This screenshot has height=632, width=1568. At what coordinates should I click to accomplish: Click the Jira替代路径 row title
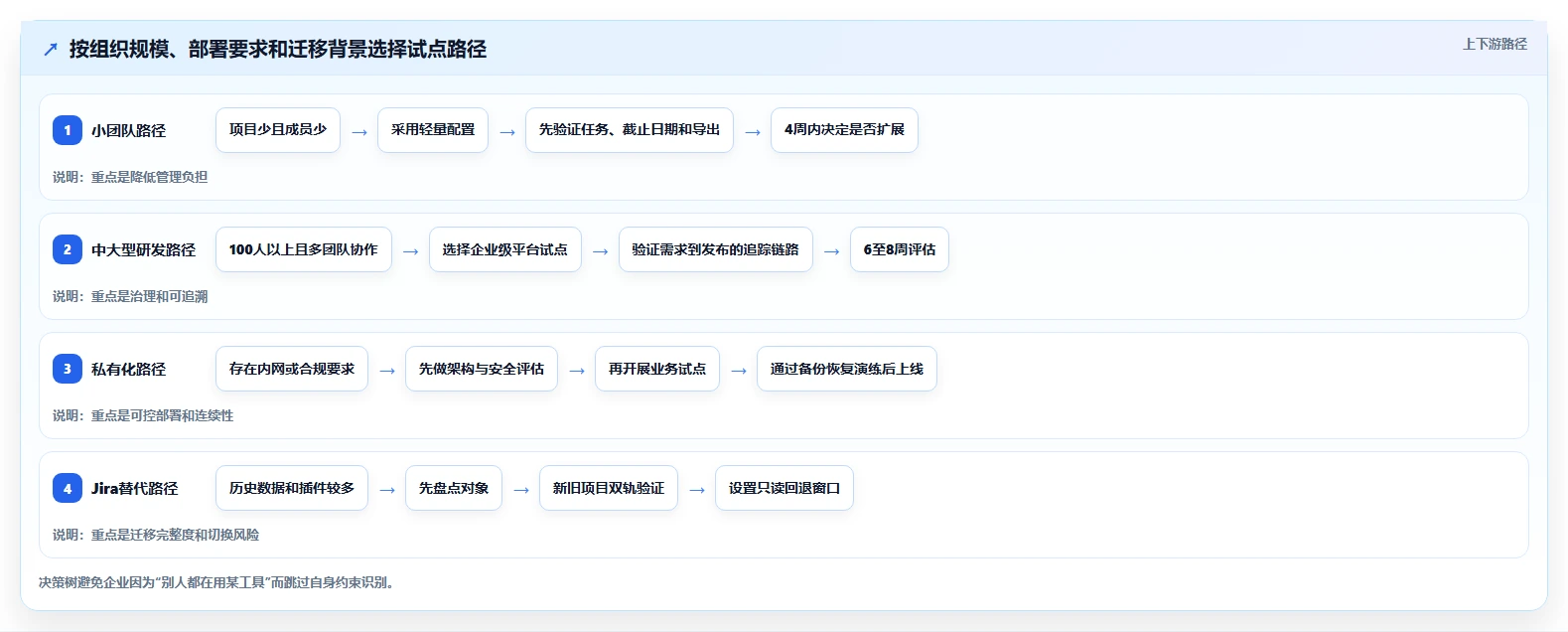(135, 488)
